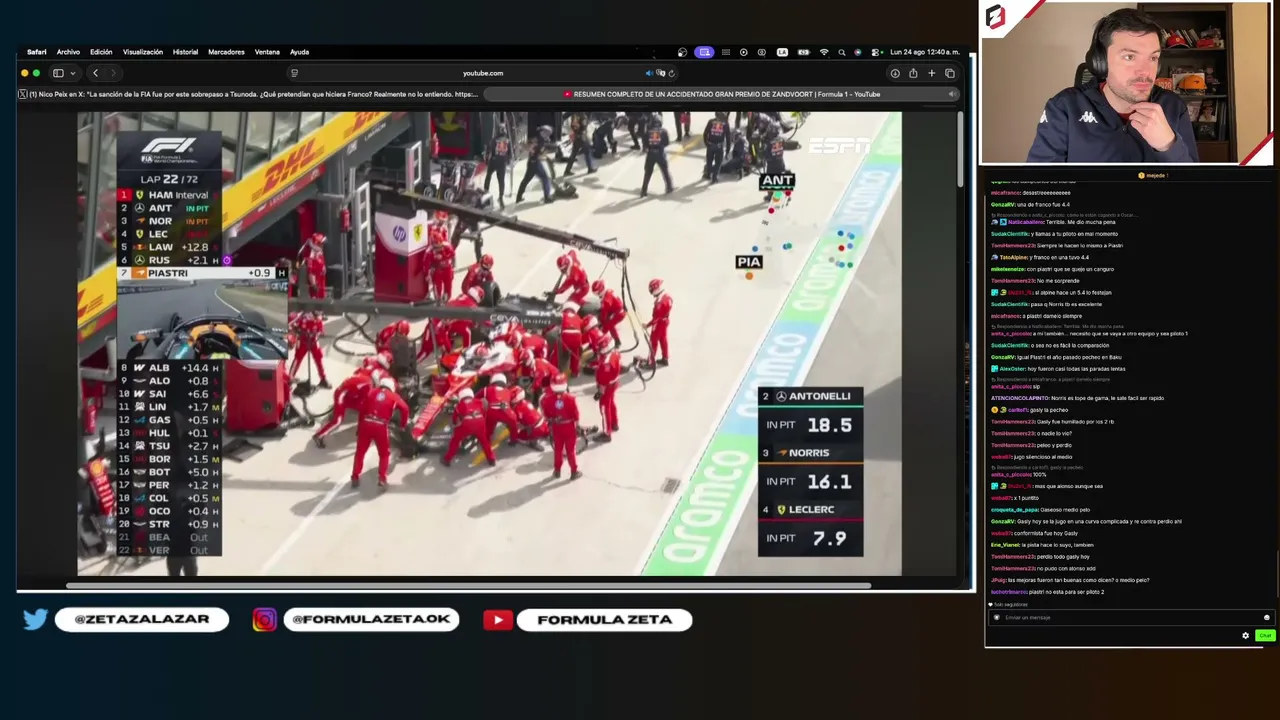Screen dimensions: 1280x720
Task: Open the Historial menu
Action: tap(185, 52)
